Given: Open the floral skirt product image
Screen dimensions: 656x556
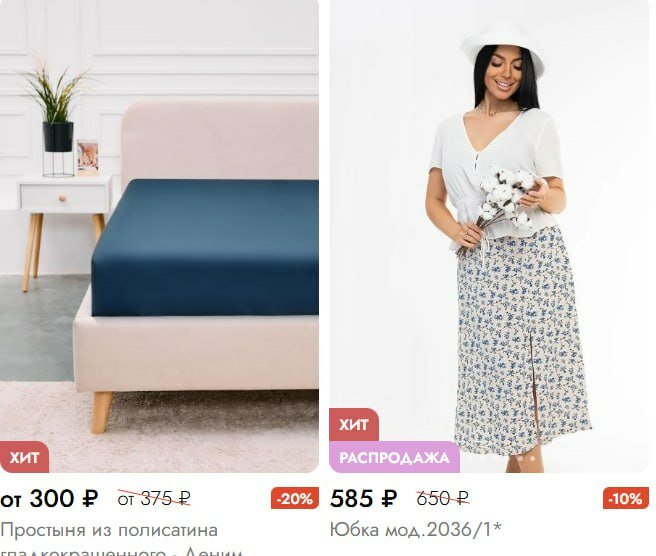Looking at the screenshot, I should (x=489, y=236).
